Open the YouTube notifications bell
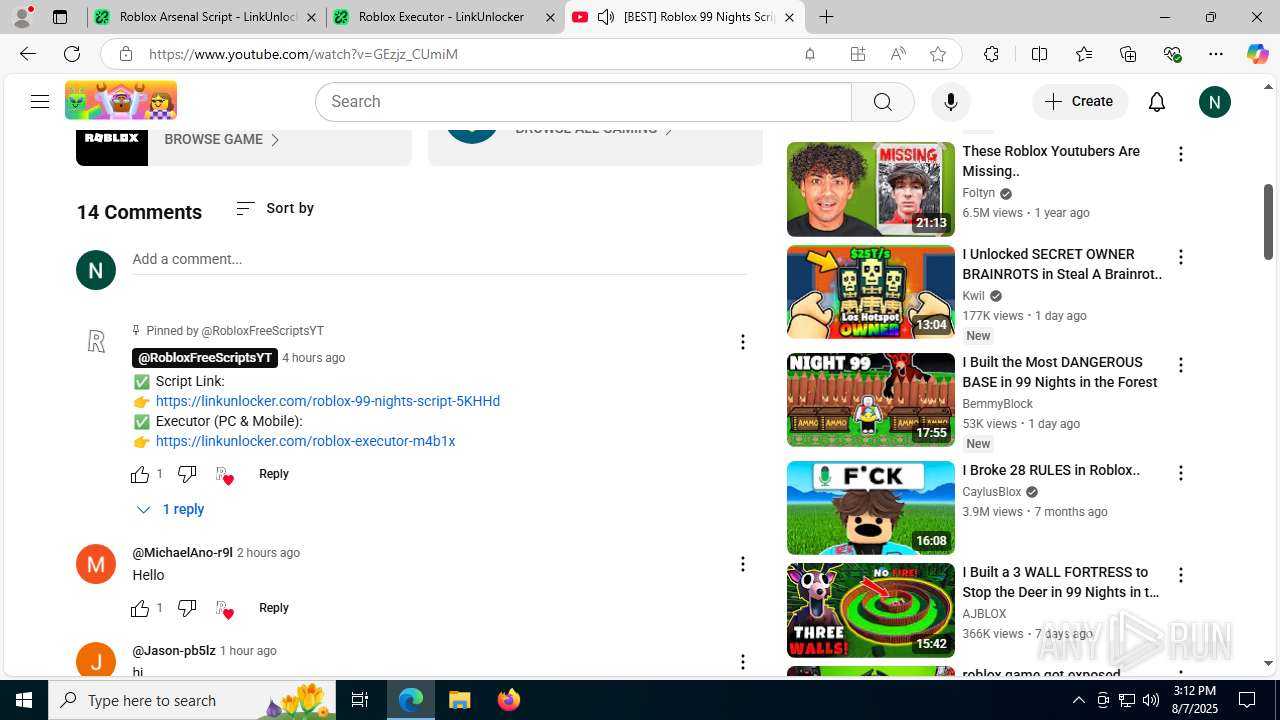 coord(1157,102)
